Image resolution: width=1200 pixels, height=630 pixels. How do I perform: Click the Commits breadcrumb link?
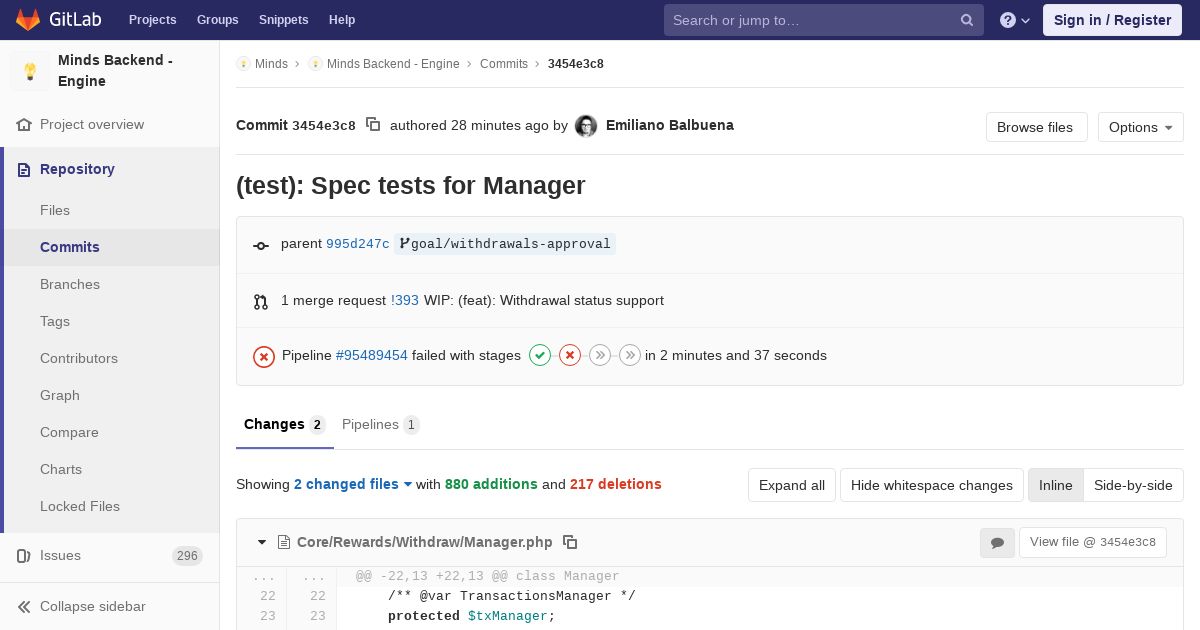504,64
